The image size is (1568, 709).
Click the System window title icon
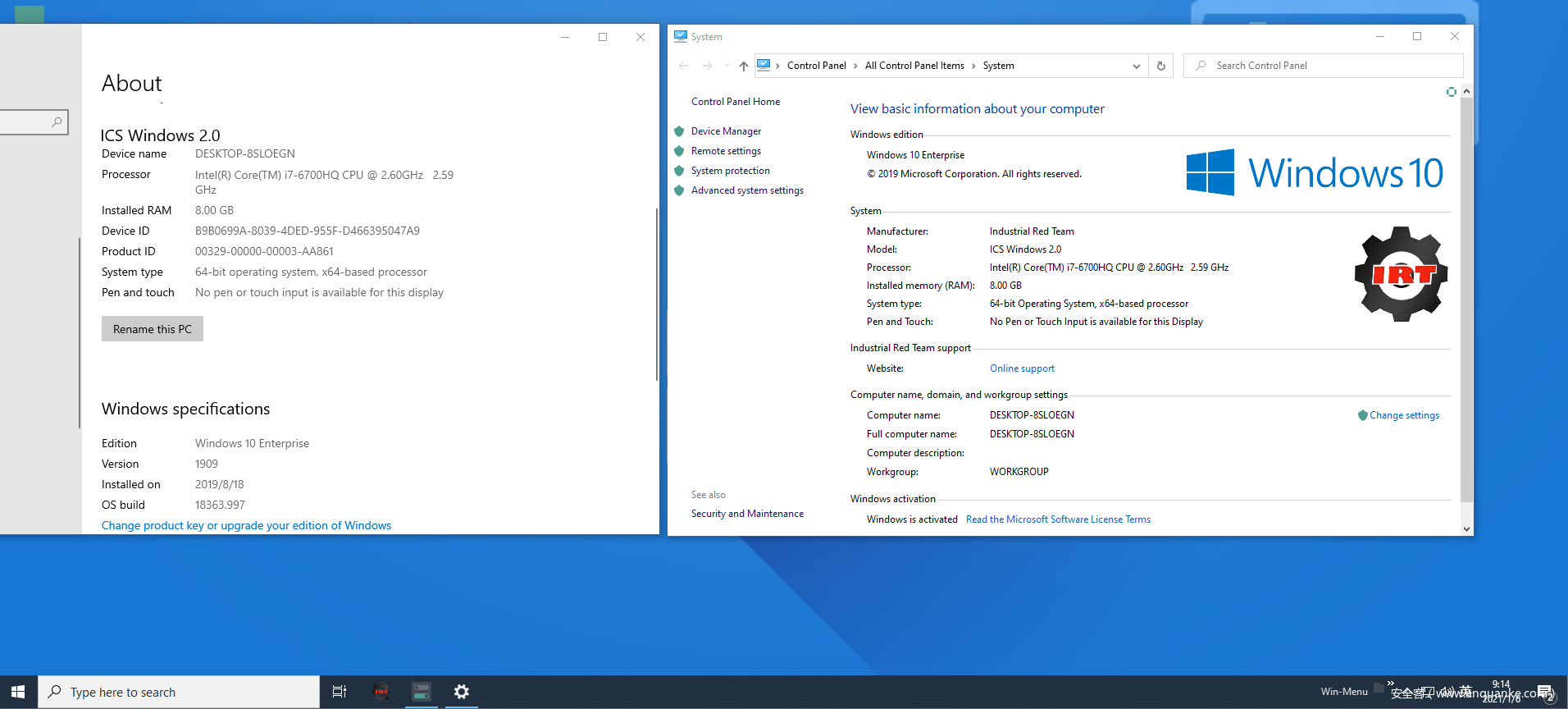click(681, 36)
